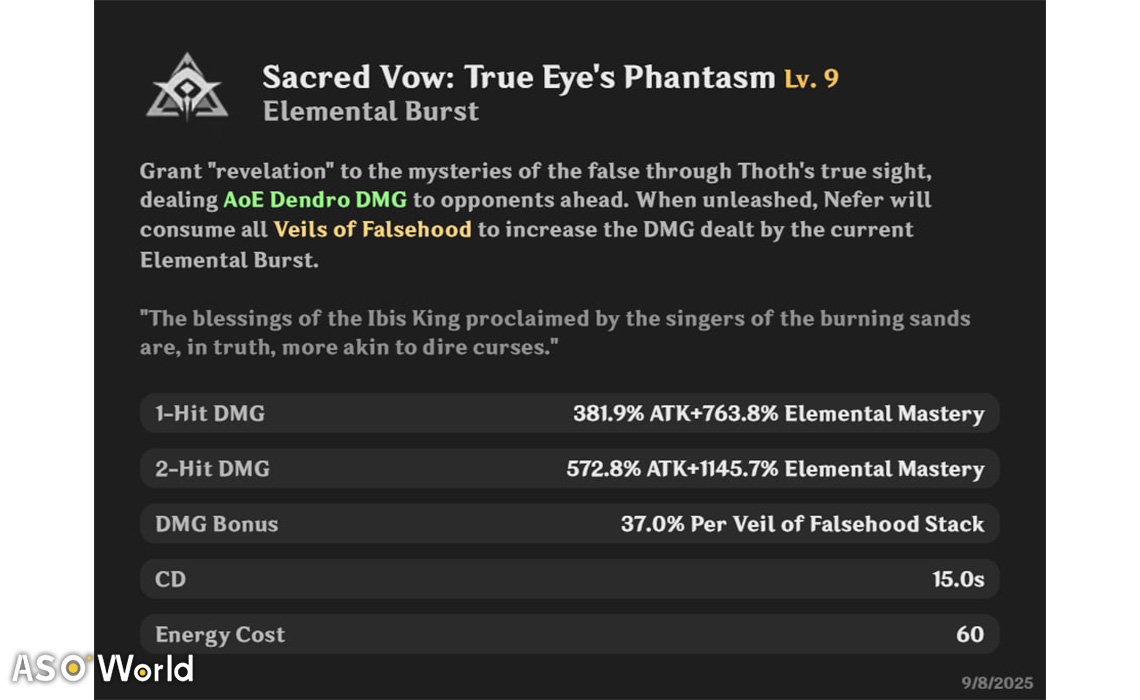
Task: Click the 15.0s cooldown value
Action: (958, 579)
